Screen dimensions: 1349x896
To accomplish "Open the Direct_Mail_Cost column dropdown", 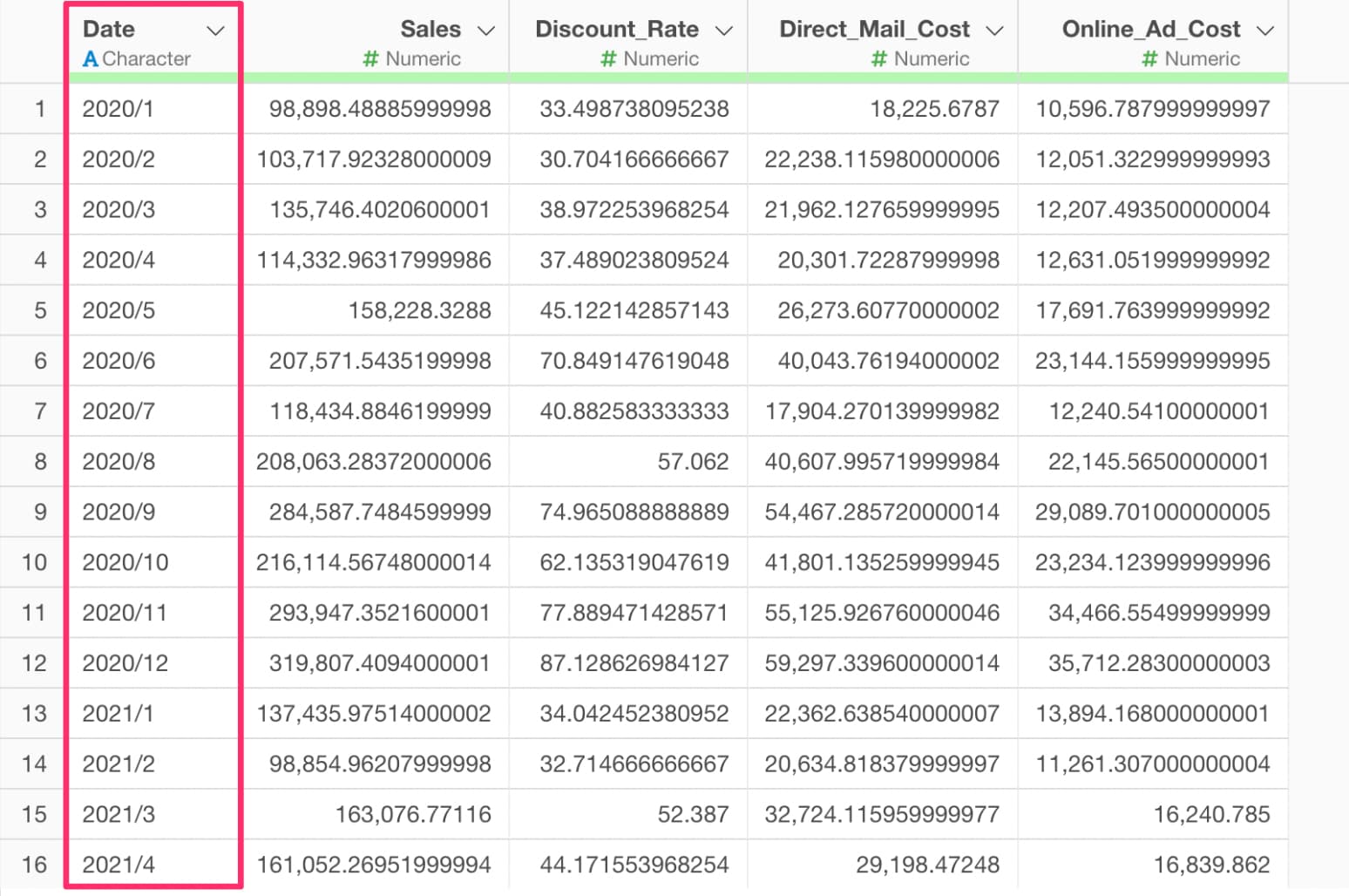I will click(x=994, y=31).
